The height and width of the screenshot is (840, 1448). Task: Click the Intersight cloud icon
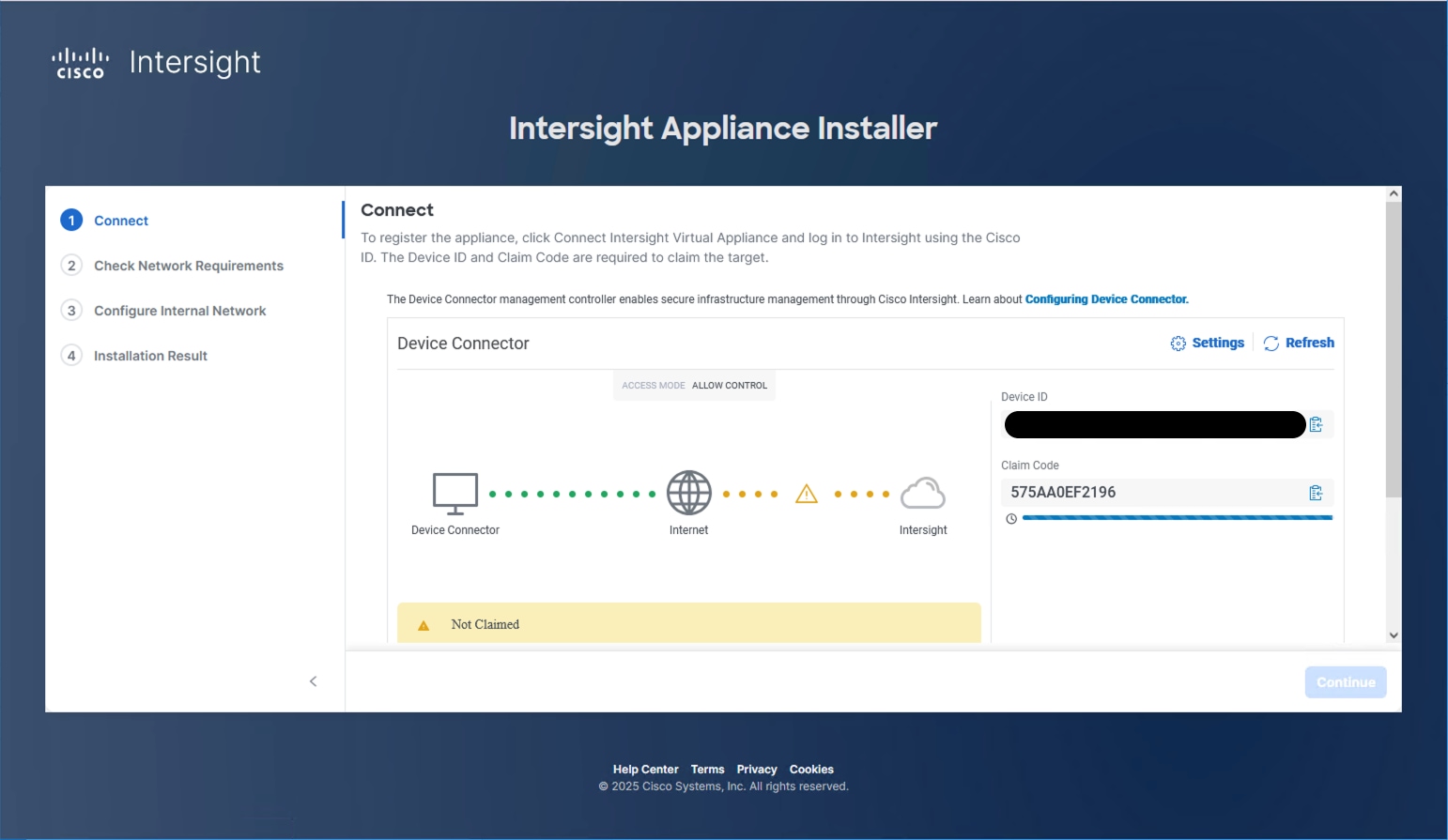click(x=923, y=493)
